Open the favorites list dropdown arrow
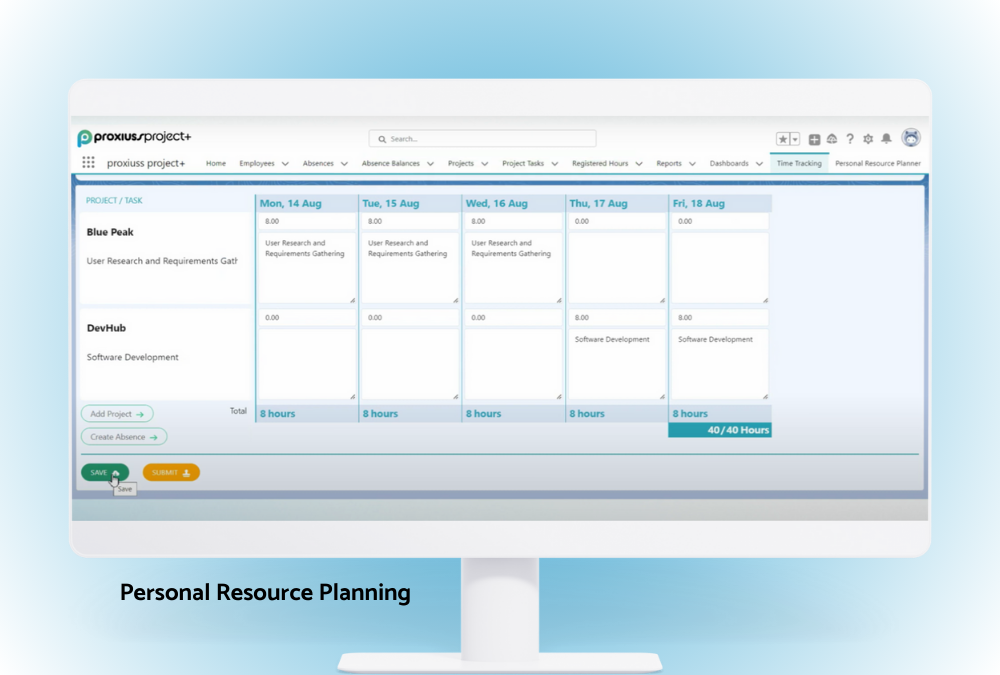Viewport: 1000px width, 675px height. pos(795,139)
